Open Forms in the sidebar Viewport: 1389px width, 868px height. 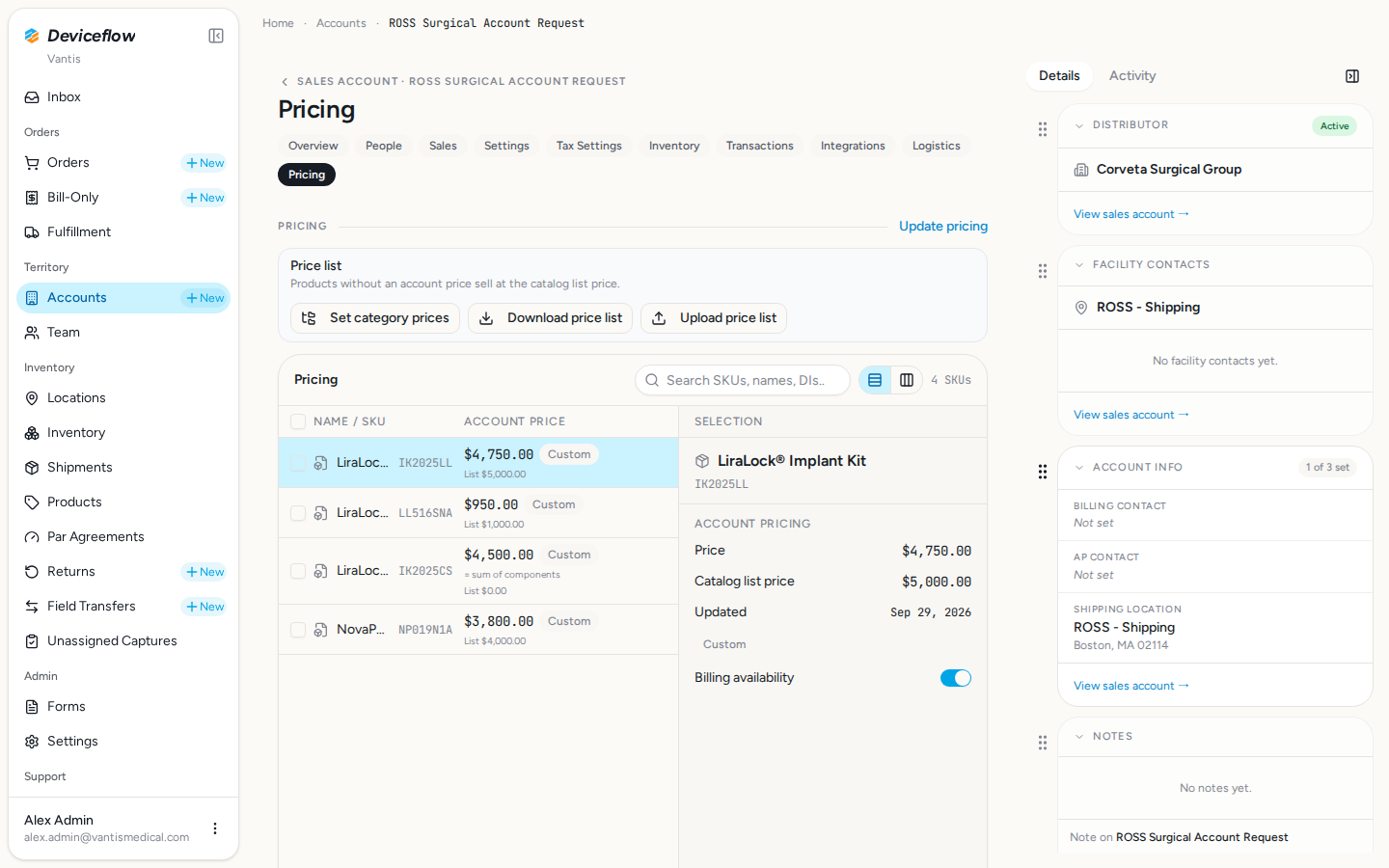pos(123,706)
